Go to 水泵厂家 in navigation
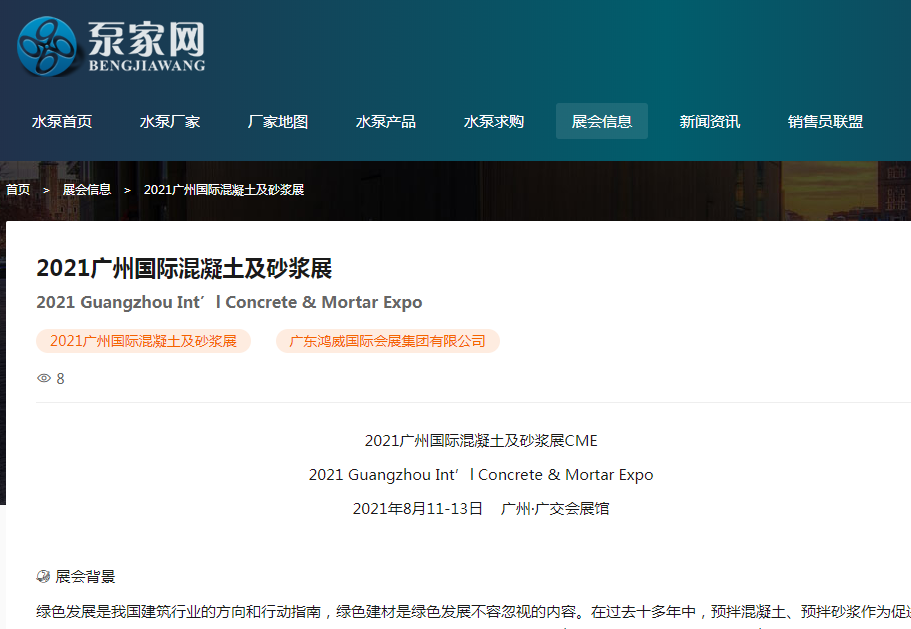The width and height of the screenshot is (911, 629). coord(170,121)
